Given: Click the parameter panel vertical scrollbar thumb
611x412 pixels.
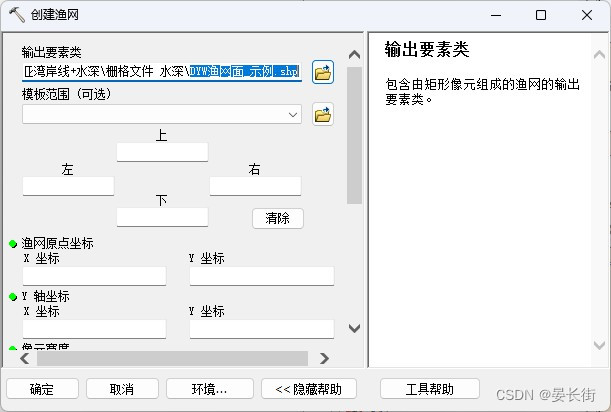Looking at the screenshot, I should [x=354, y=135].
